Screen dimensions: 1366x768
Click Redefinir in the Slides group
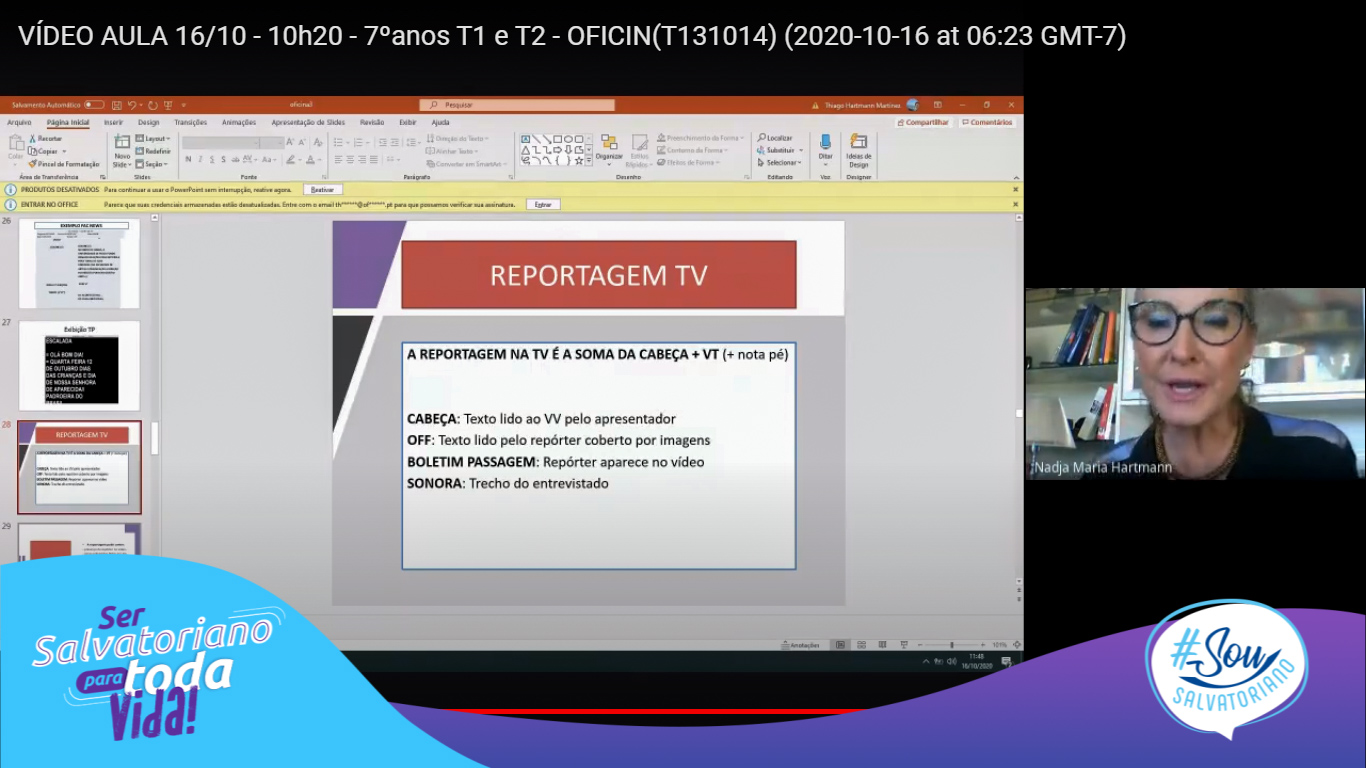153,151
